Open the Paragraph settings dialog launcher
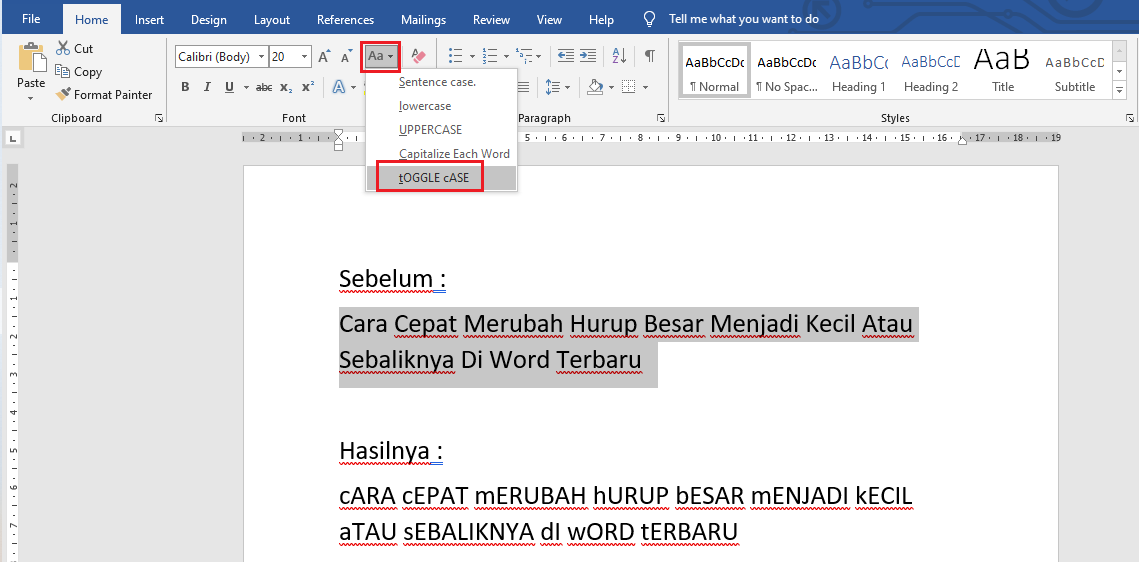This screenshot has height=562, width=1139. point(661,118)
